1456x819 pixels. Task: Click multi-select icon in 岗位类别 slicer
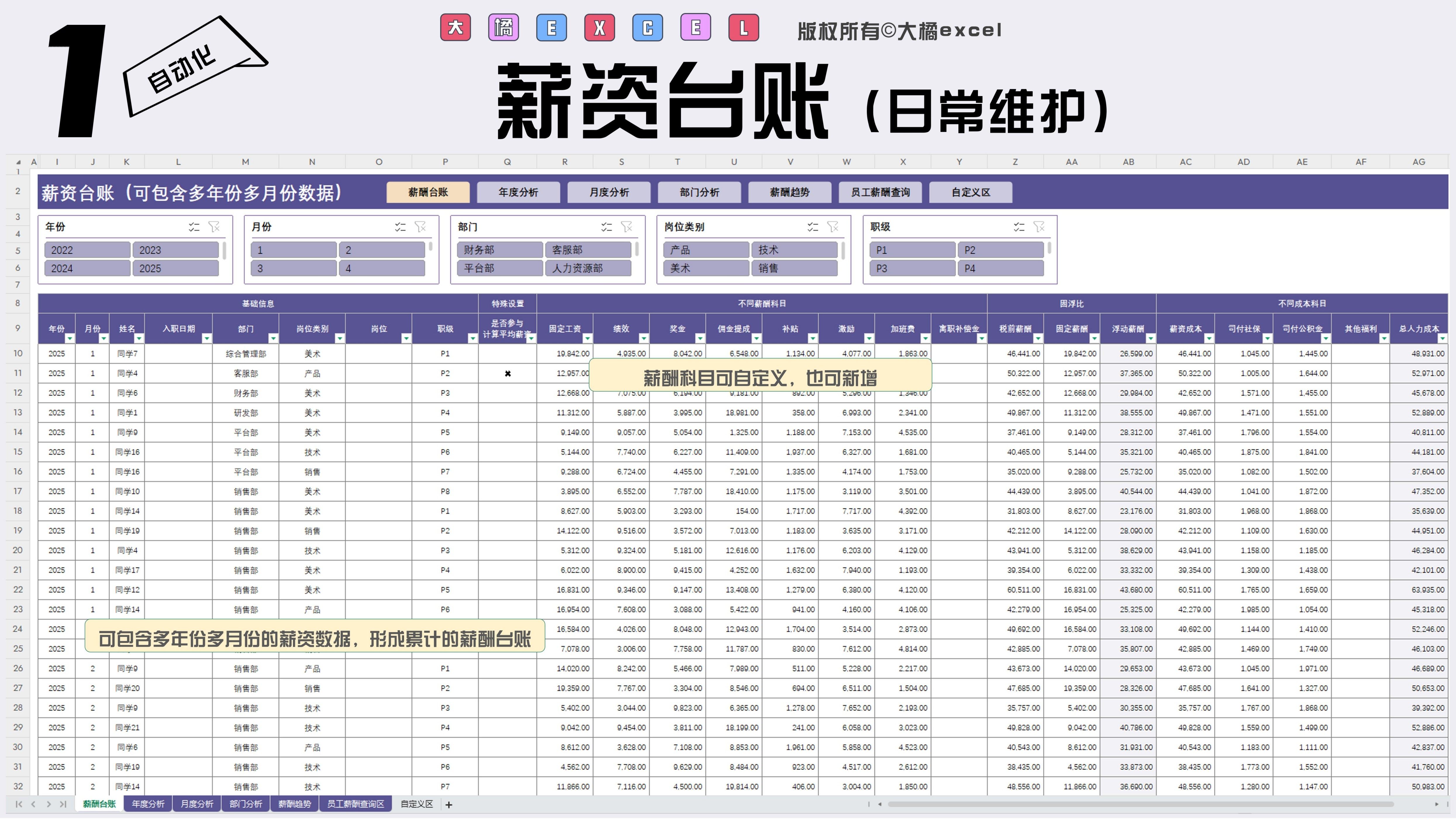(x=813, y=227)
